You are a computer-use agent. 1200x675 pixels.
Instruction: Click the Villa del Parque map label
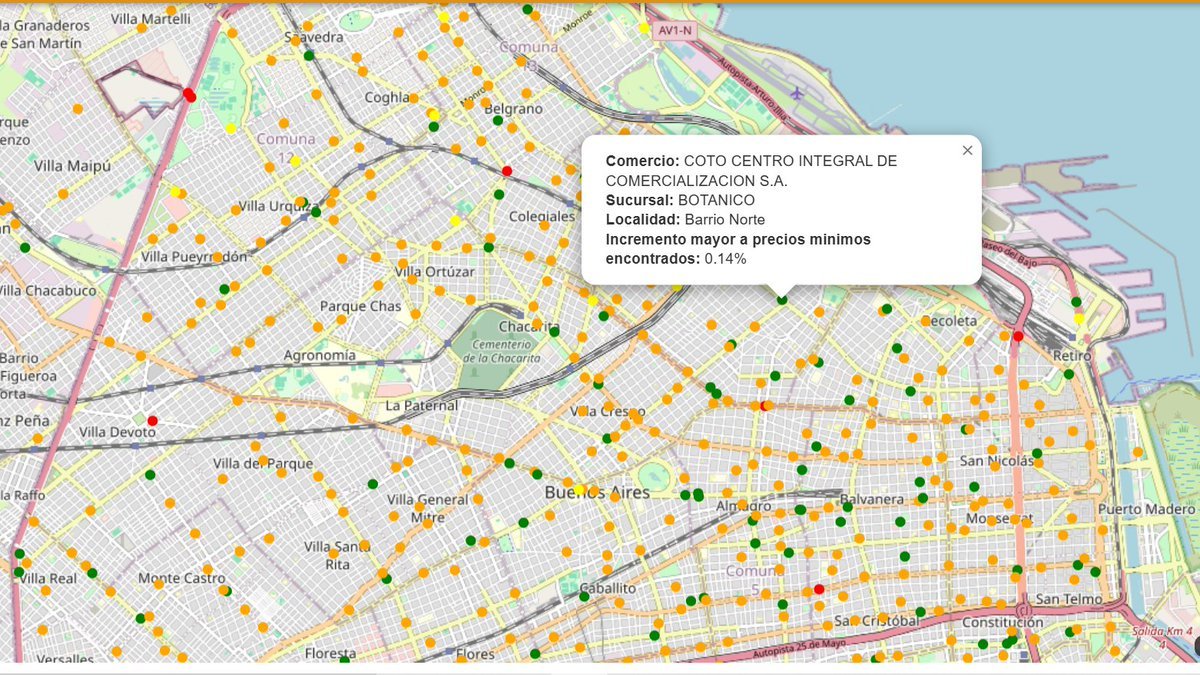[264, 464]
